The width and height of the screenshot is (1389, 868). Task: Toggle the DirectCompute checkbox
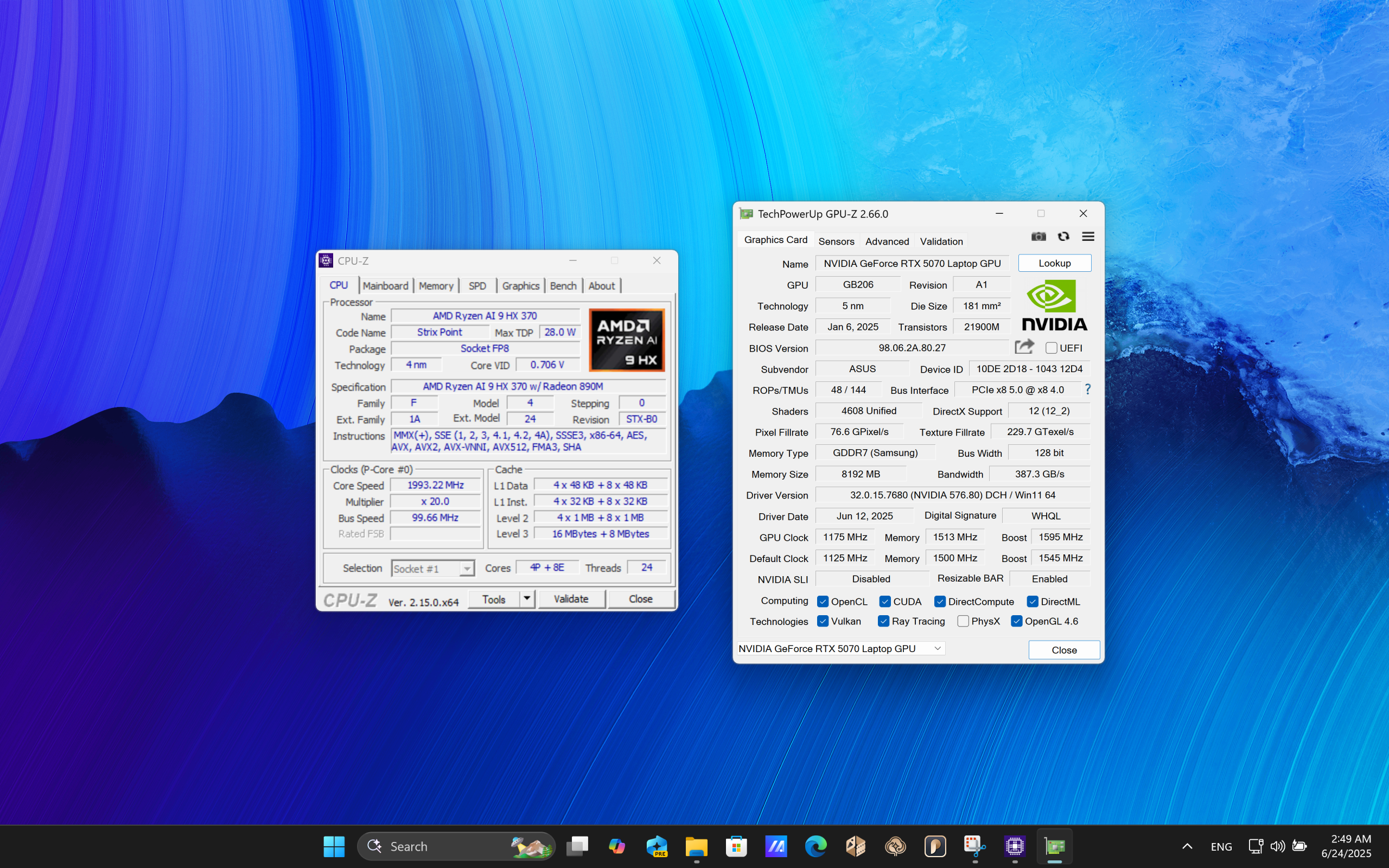point(940,602)
